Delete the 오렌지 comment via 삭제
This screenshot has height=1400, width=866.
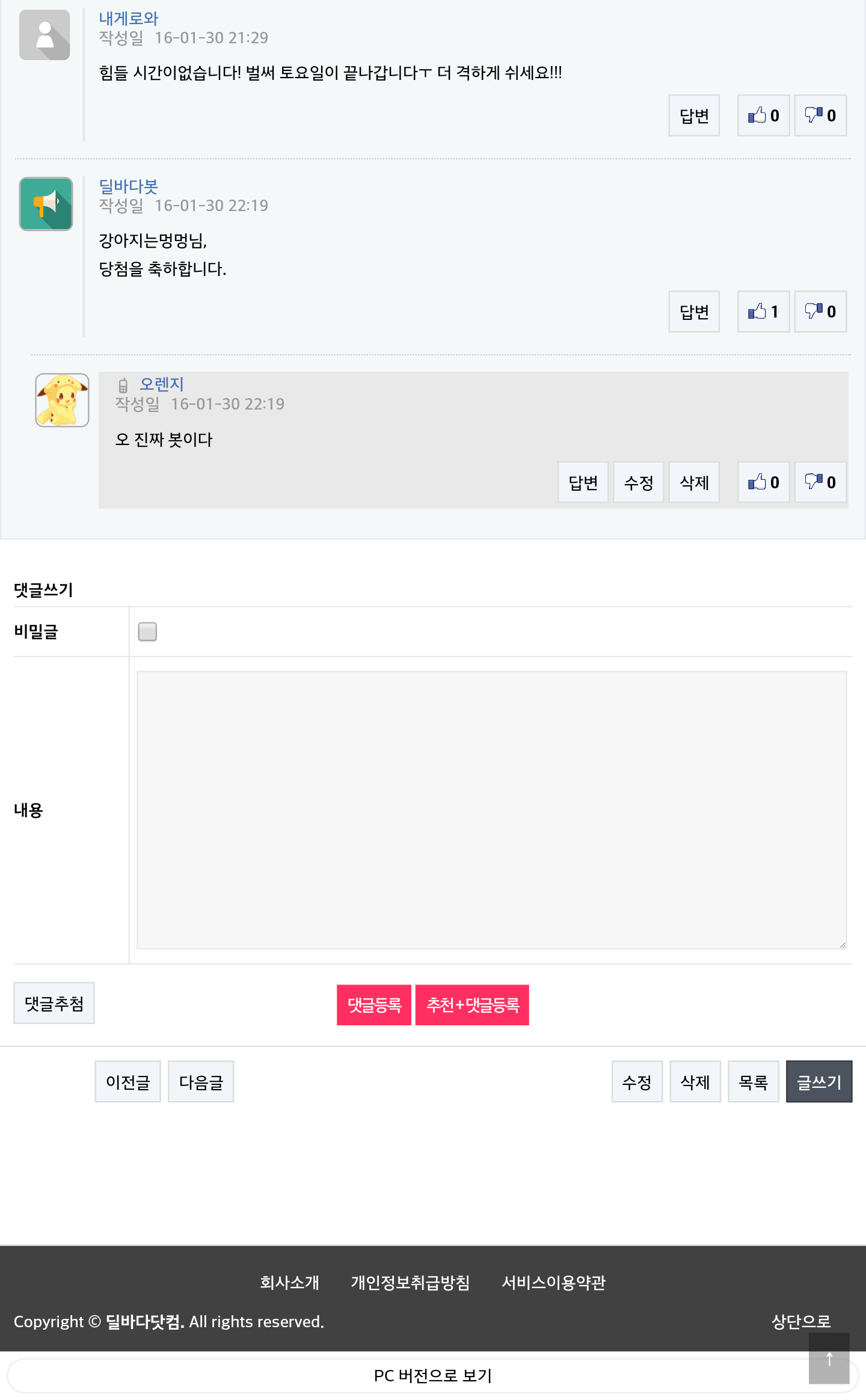pyautogui.click(x=694, y=482)
